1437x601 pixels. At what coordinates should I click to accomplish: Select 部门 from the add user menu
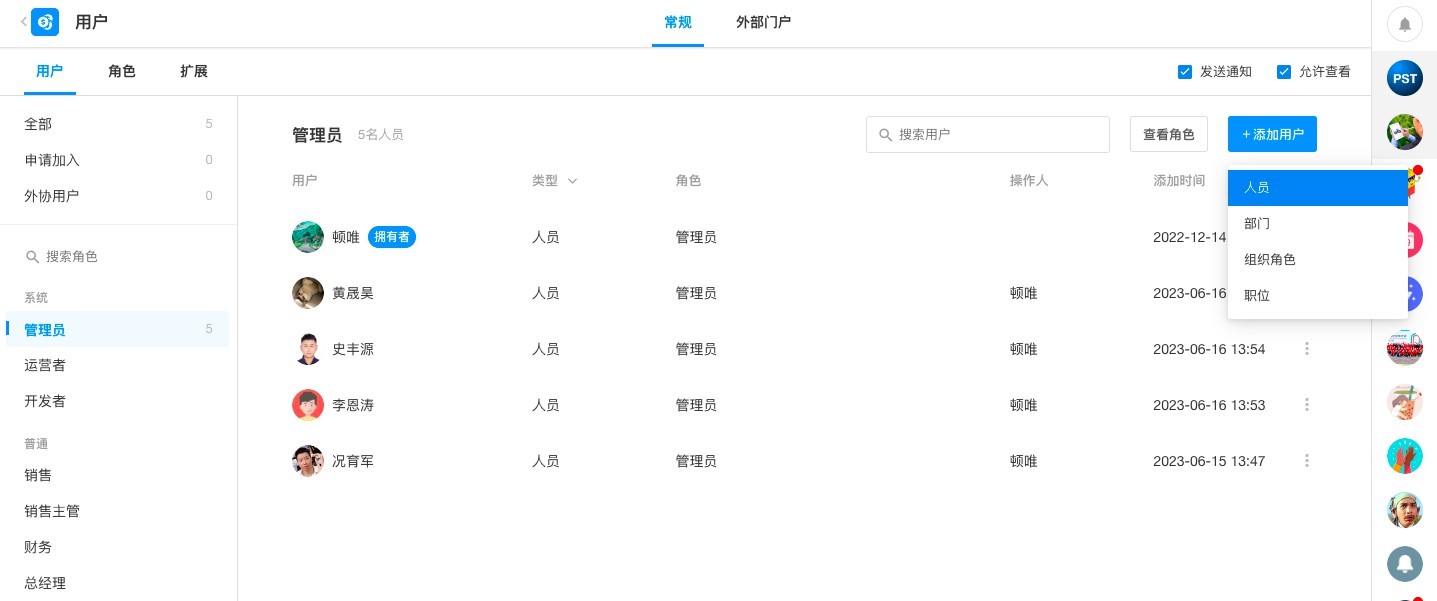pyautogui.click(x=1257, y=224)
